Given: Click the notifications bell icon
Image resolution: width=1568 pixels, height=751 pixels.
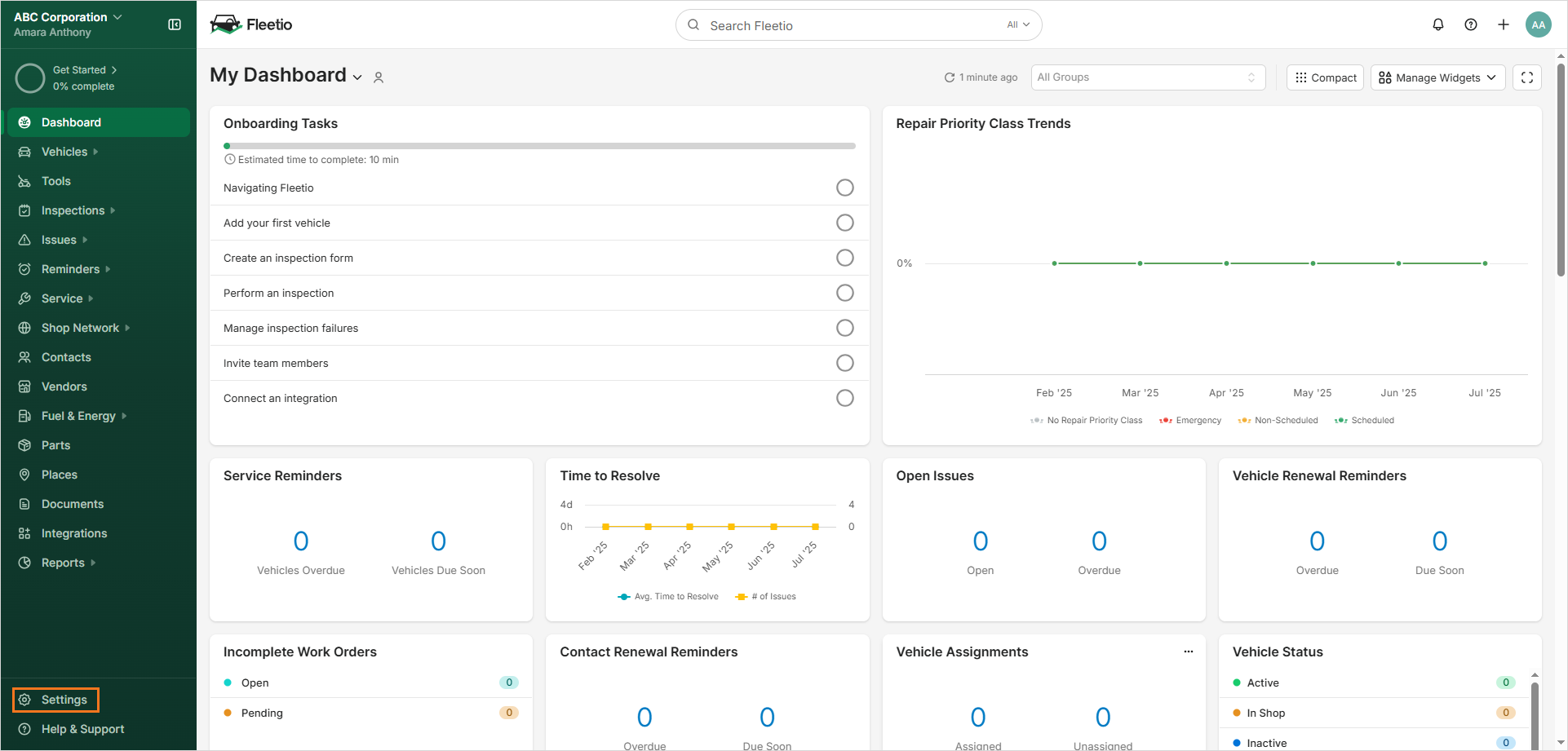Looking at the screenshot, I should (x=1437, y=24).
